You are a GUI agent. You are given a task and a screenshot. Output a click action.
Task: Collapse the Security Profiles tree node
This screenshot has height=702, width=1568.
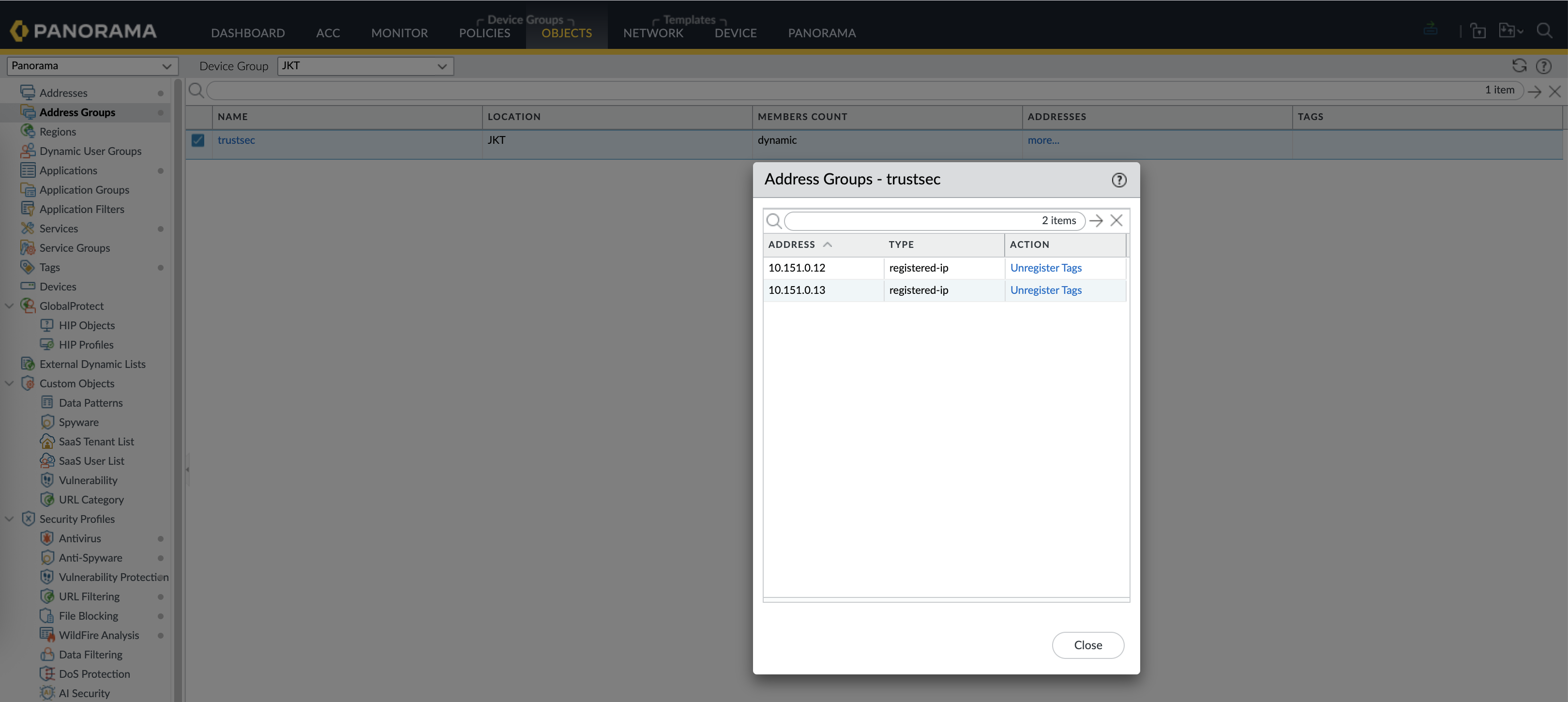tap(10, 519)
